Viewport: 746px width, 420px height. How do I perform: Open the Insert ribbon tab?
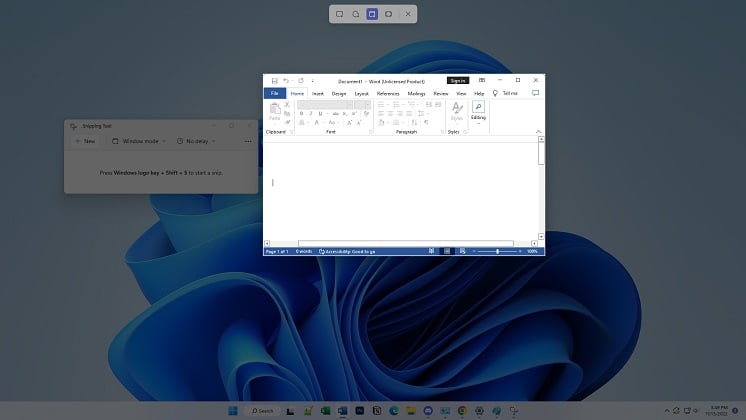pos(317,93)
